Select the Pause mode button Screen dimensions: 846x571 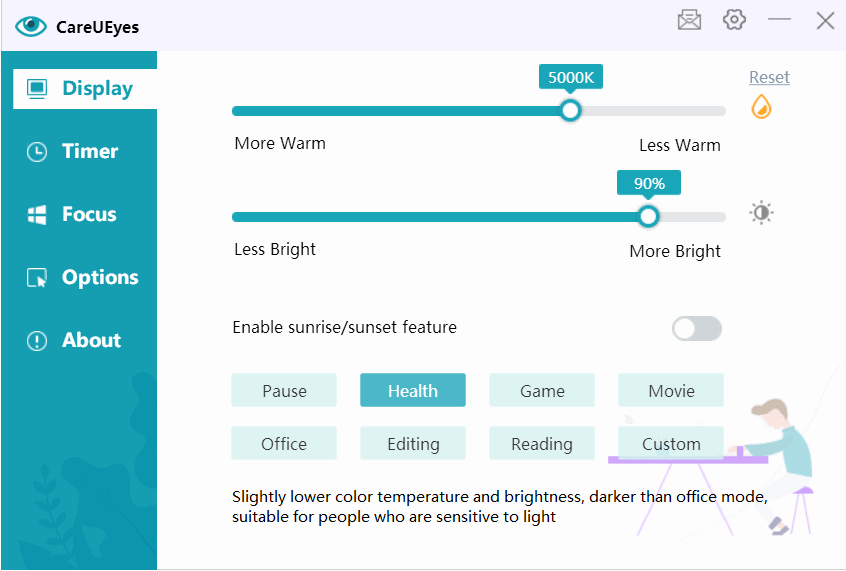284,390
